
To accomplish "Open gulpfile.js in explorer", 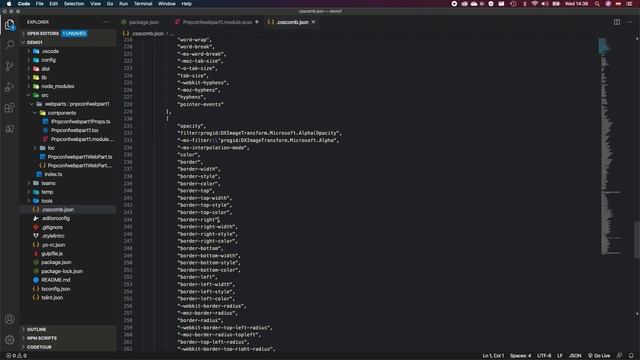I will [x=52, y=253].
